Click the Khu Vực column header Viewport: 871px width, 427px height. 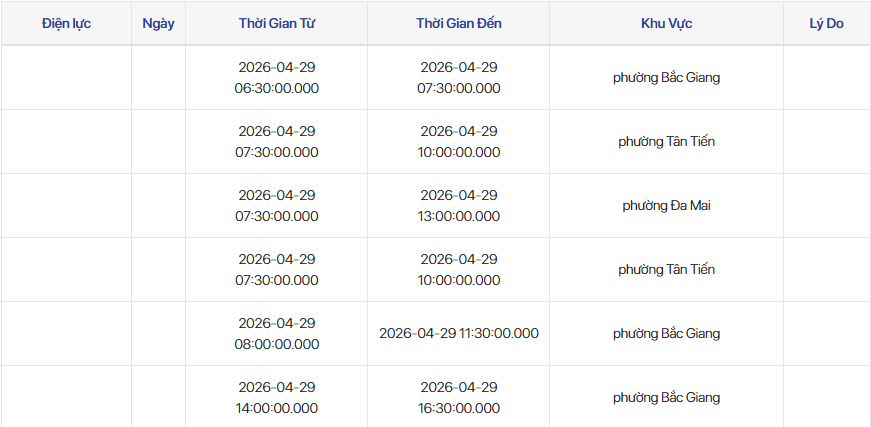667,23
